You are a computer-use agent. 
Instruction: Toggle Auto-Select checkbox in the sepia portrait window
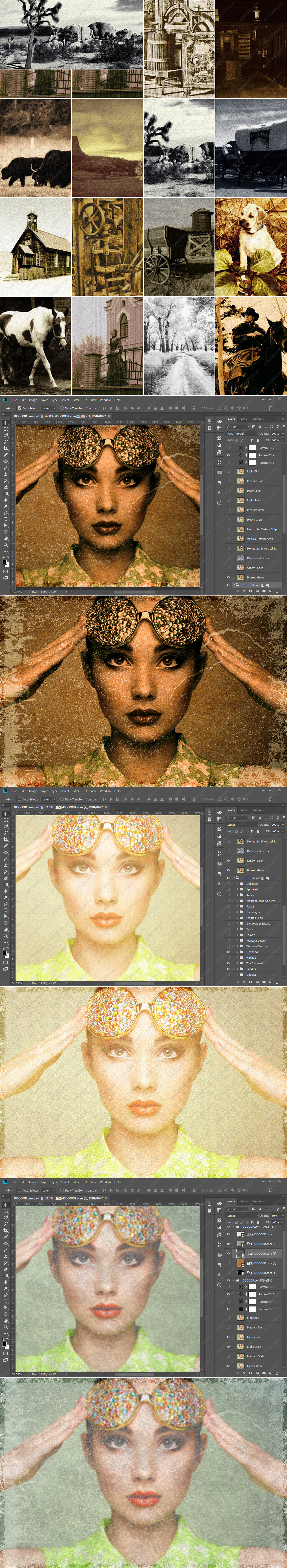20,408
